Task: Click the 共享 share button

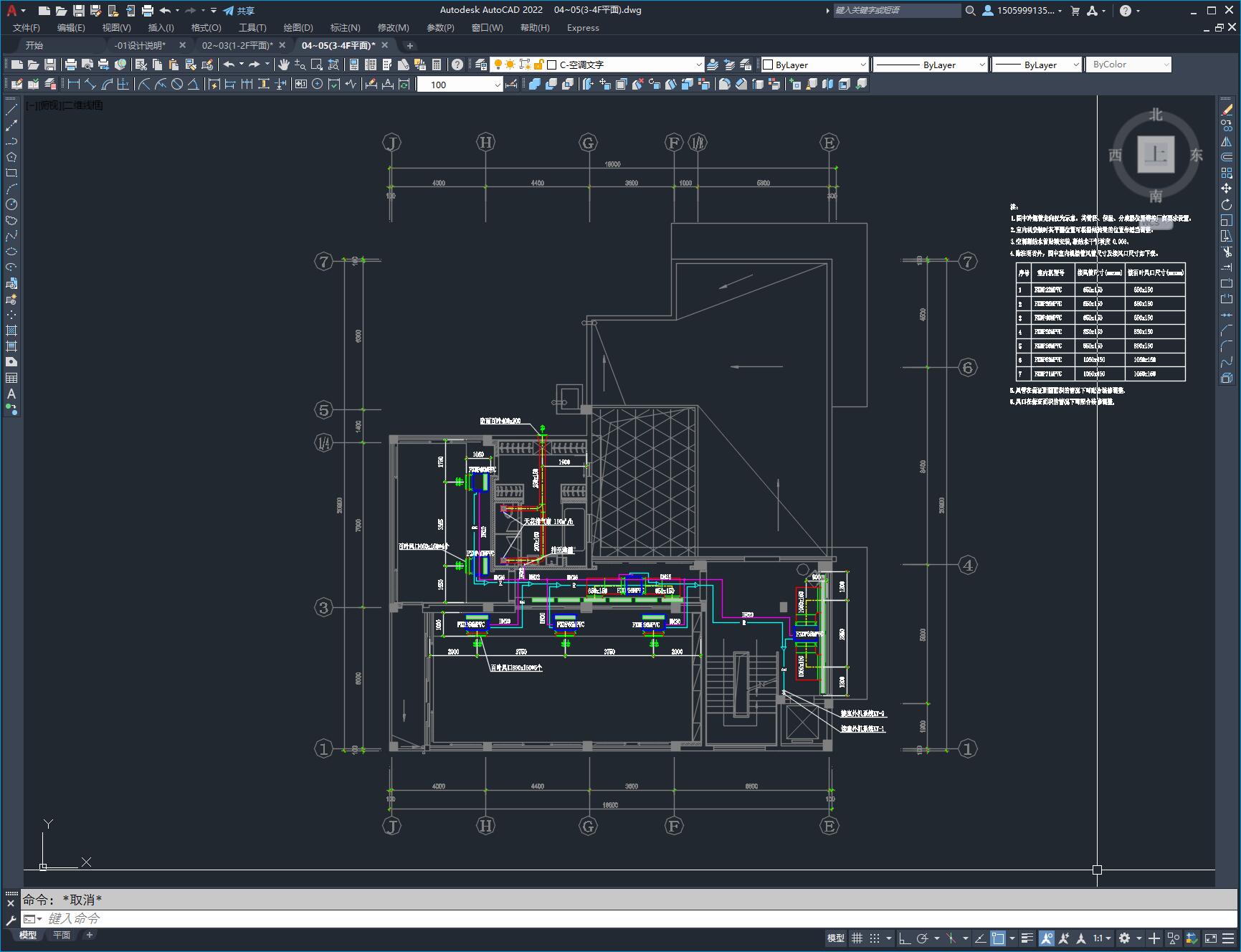Action: (239, 11)
